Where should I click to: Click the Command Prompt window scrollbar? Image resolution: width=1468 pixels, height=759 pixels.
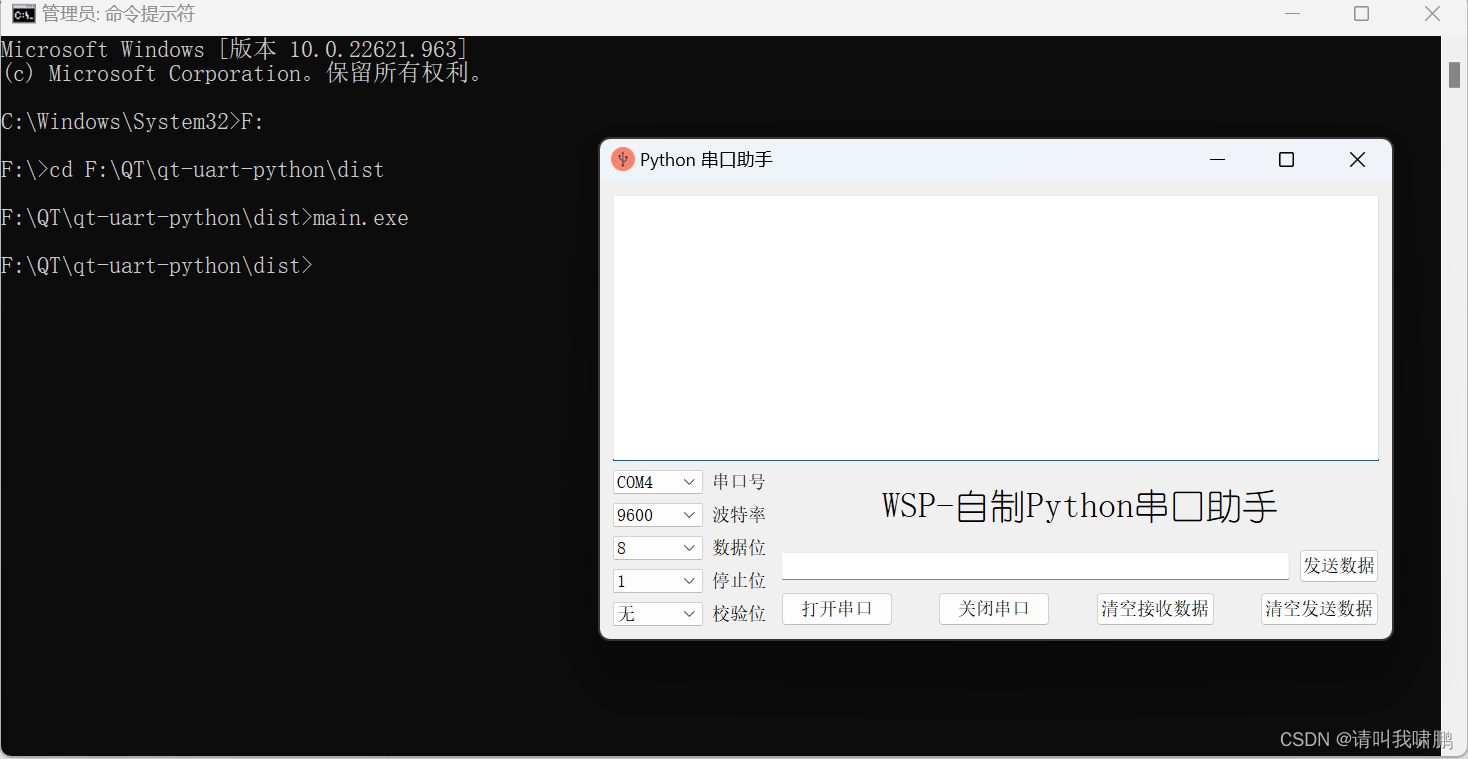click(1454, 74)
